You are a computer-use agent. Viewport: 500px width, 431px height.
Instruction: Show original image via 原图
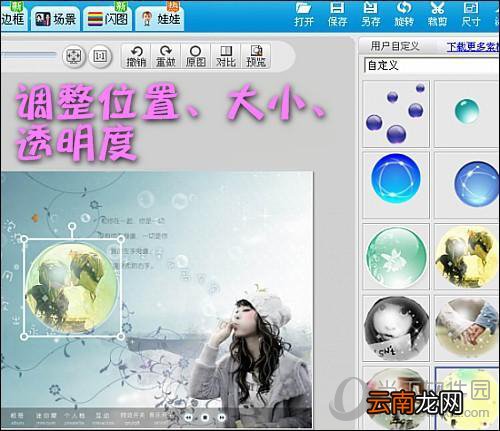click(196, 56)
